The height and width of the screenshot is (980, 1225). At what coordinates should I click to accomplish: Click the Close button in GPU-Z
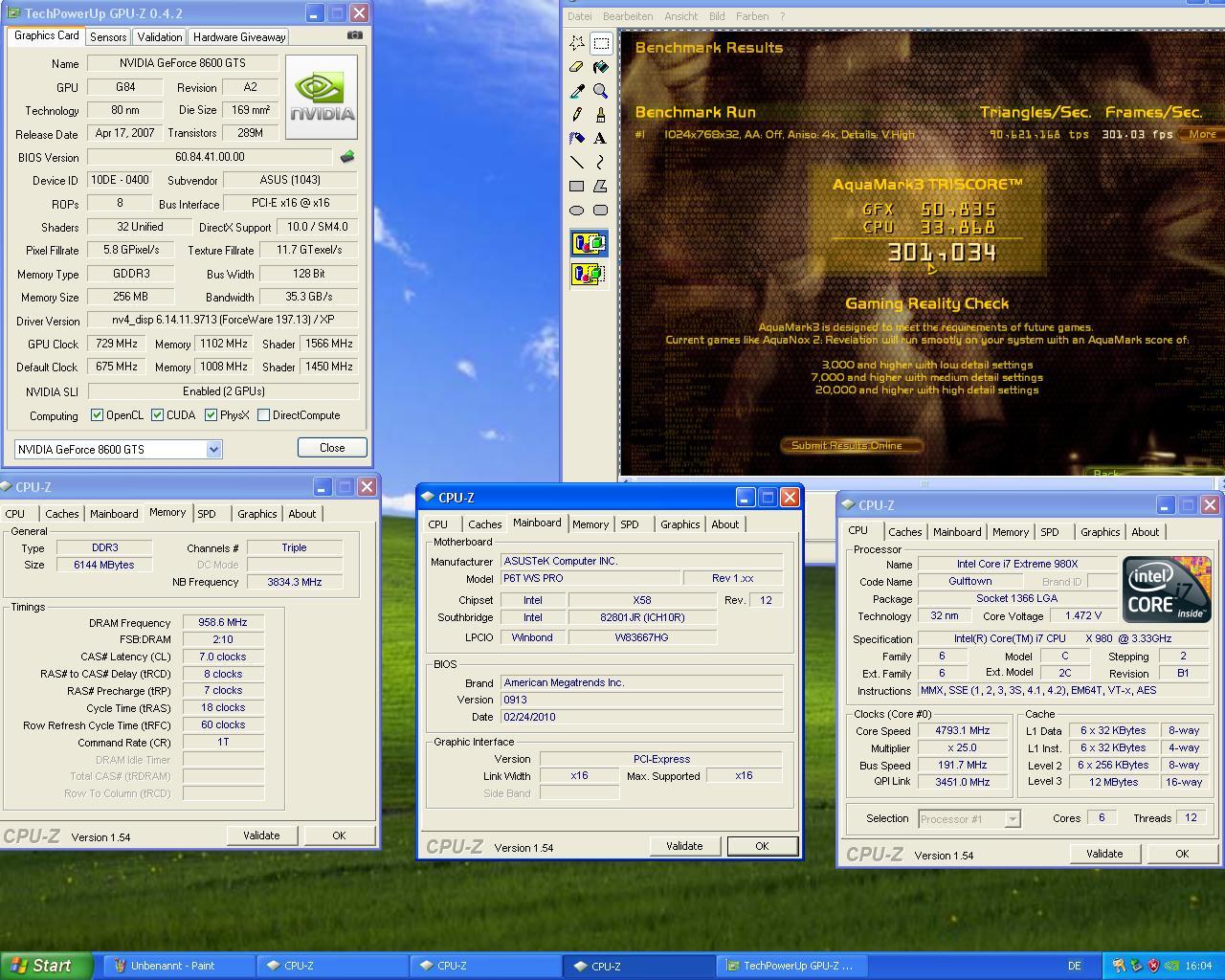click(332, 448)
